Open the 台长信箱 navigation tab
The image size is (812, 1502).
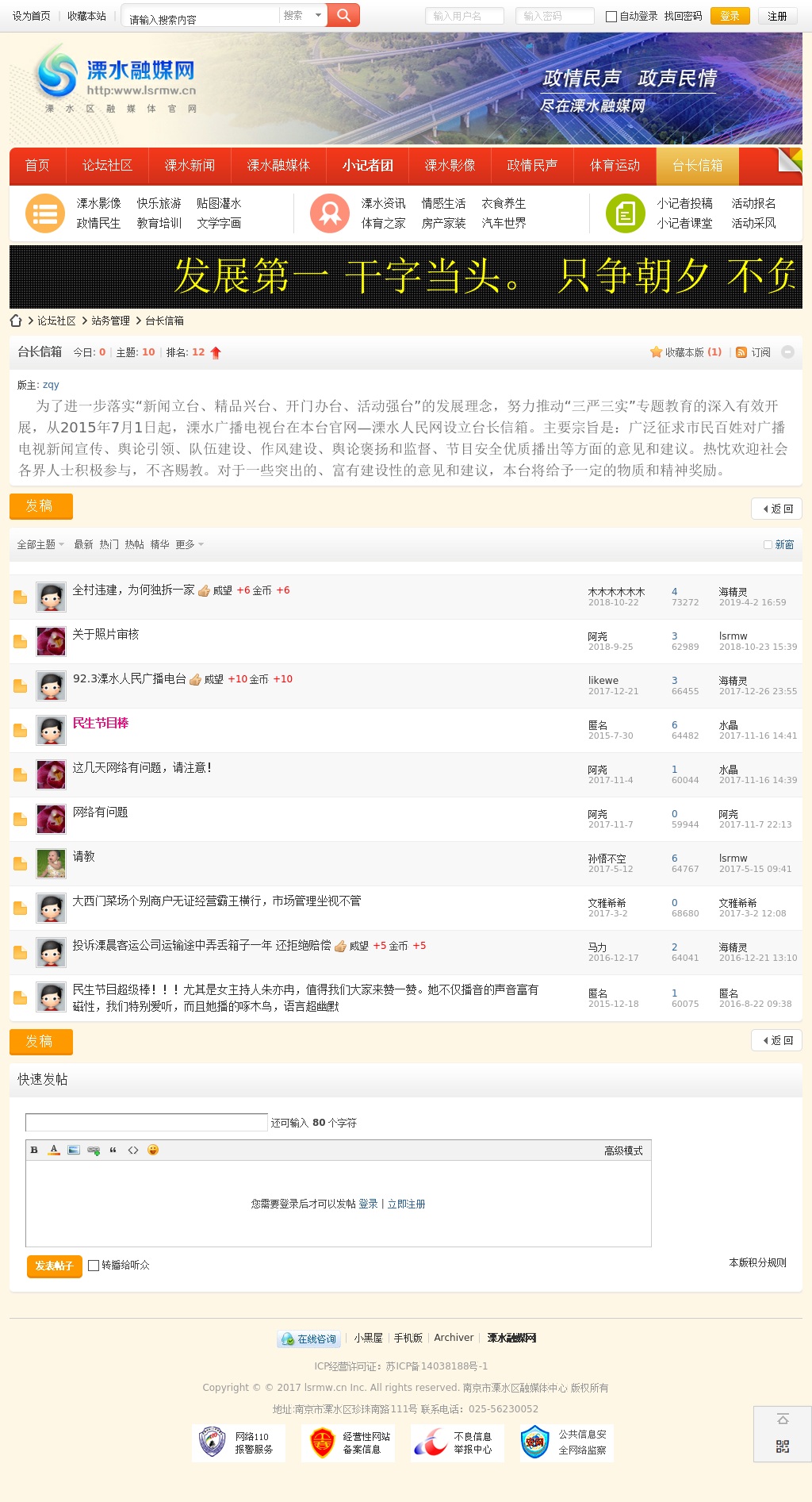coord(698,166)
